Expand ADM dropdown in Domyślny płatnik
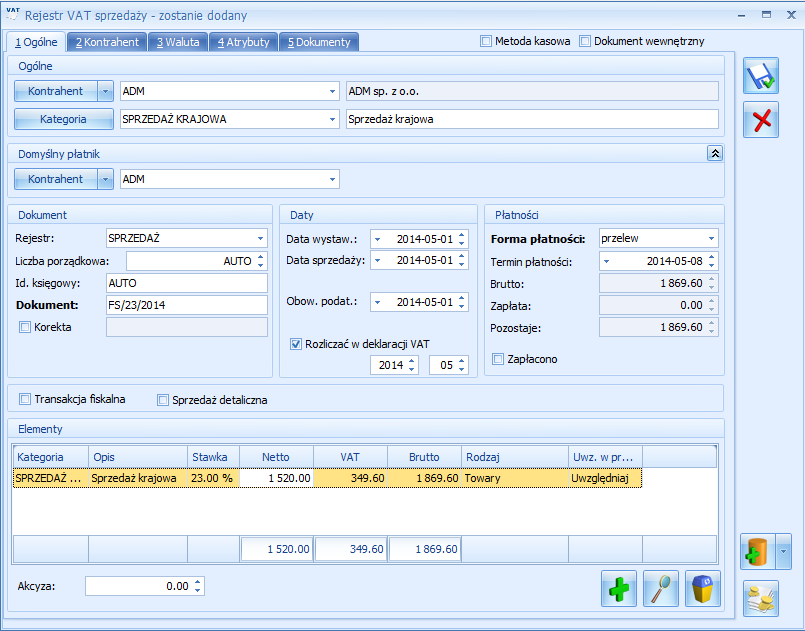 coord(332,179)
